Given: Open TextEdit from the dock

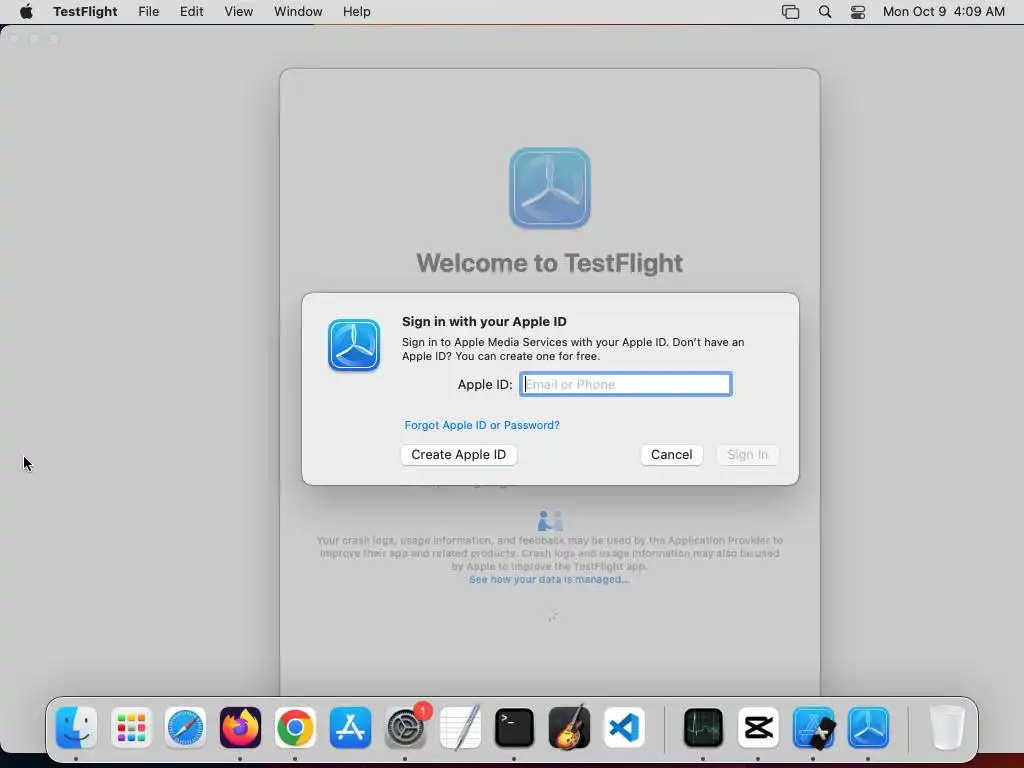Looking at the screenshot, I should pos(460,728).
